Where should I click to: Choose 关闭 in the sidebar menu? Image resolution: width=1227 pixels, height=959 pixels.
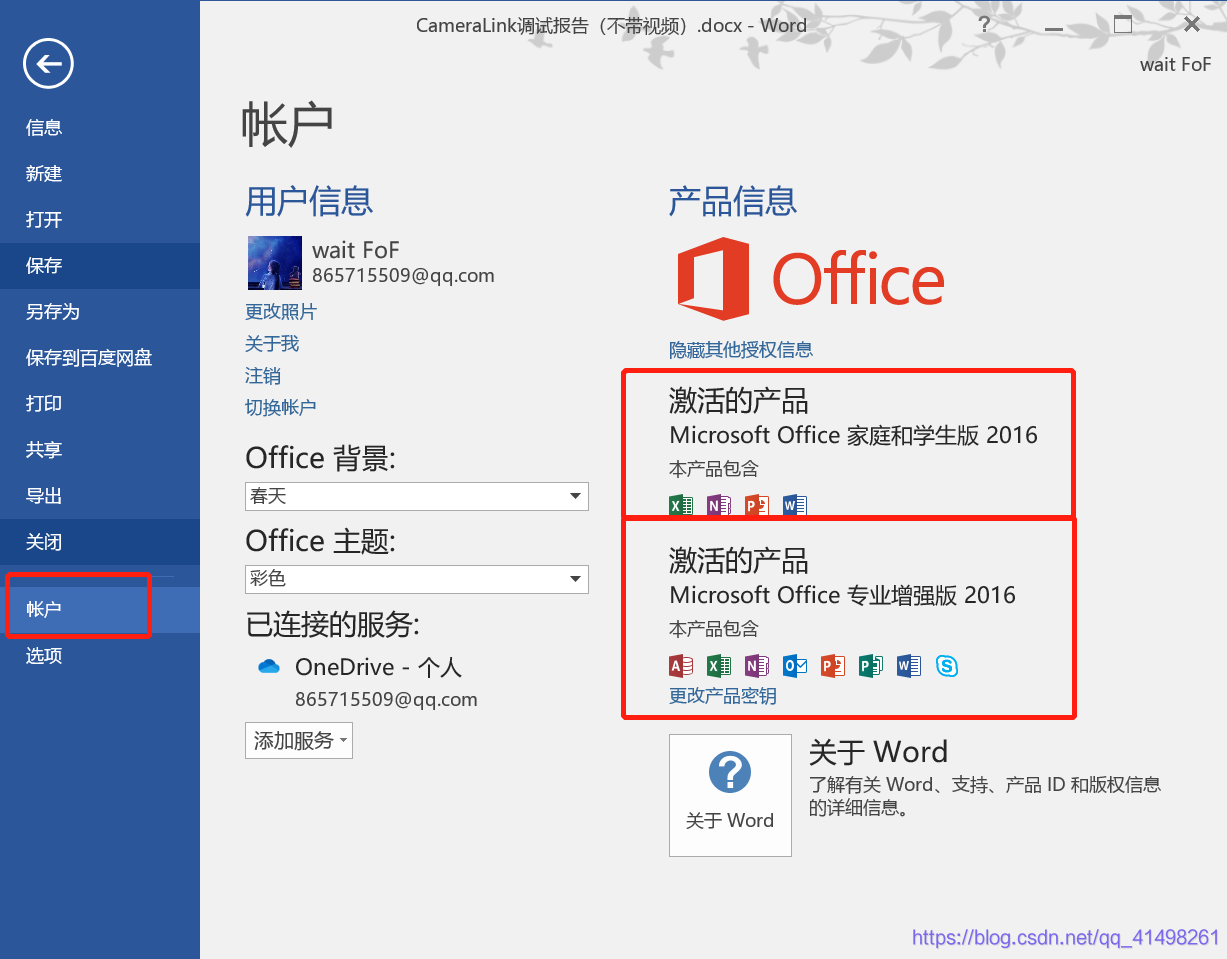(x=100, y=541)
